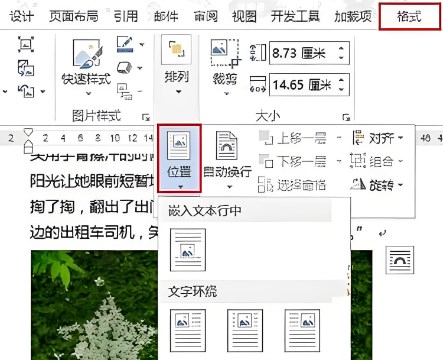The width and height of the screenshot is (443, 360).
Task: Expand the picture border dropdown arrow
Action: click(142, 44)
